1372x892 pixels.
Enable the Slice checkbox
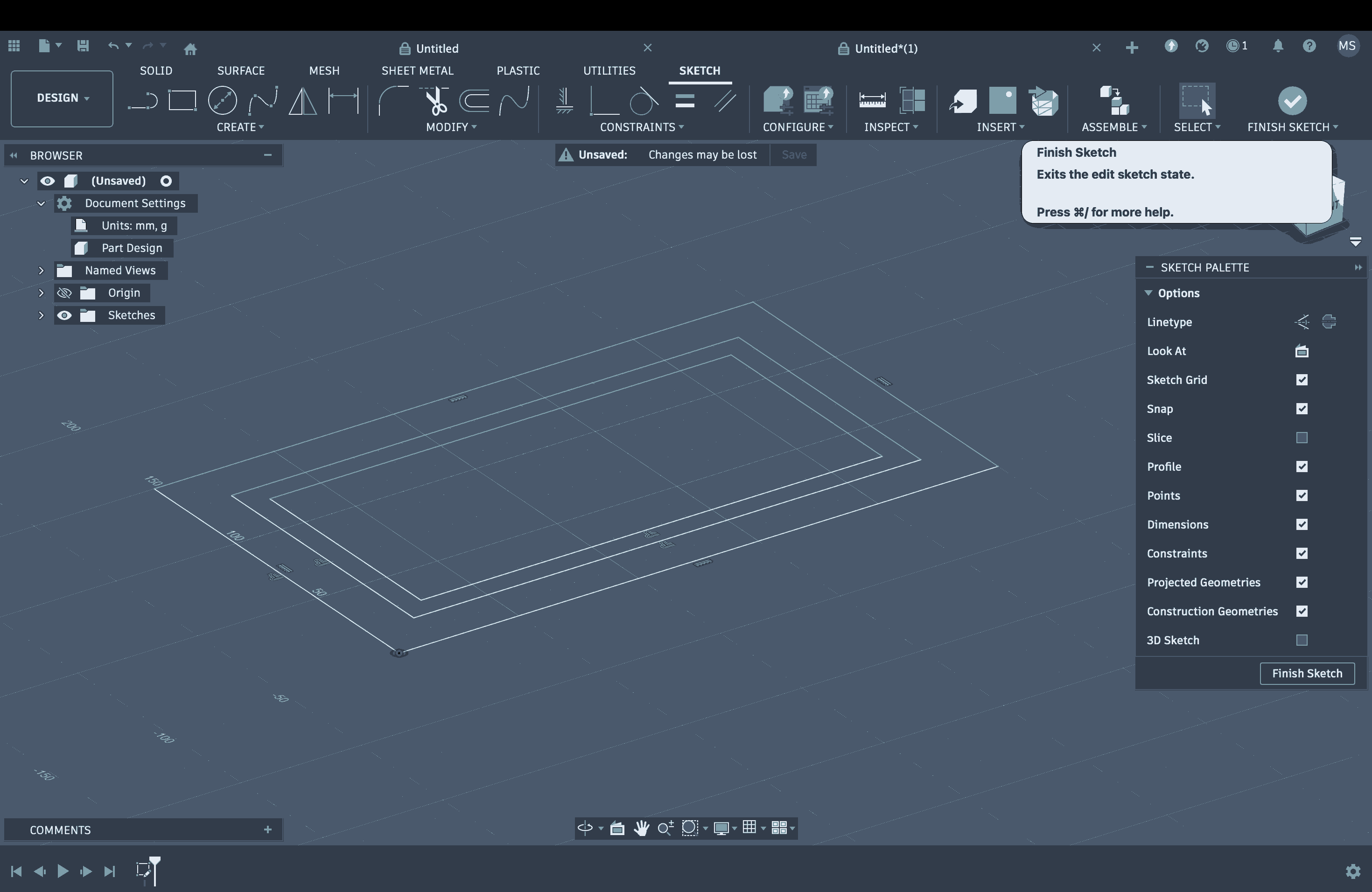(1302, 438)
